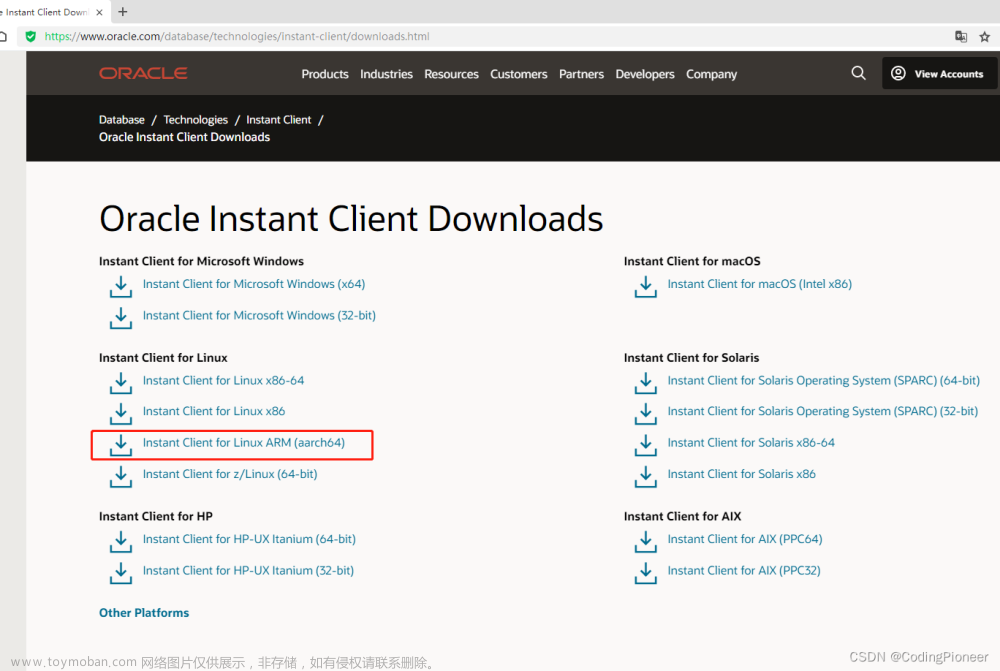This screenshot has width=1000, height=671.
Task: Open Instant Client for Microsoft Windows (x64) link
Action: point(254,284)
